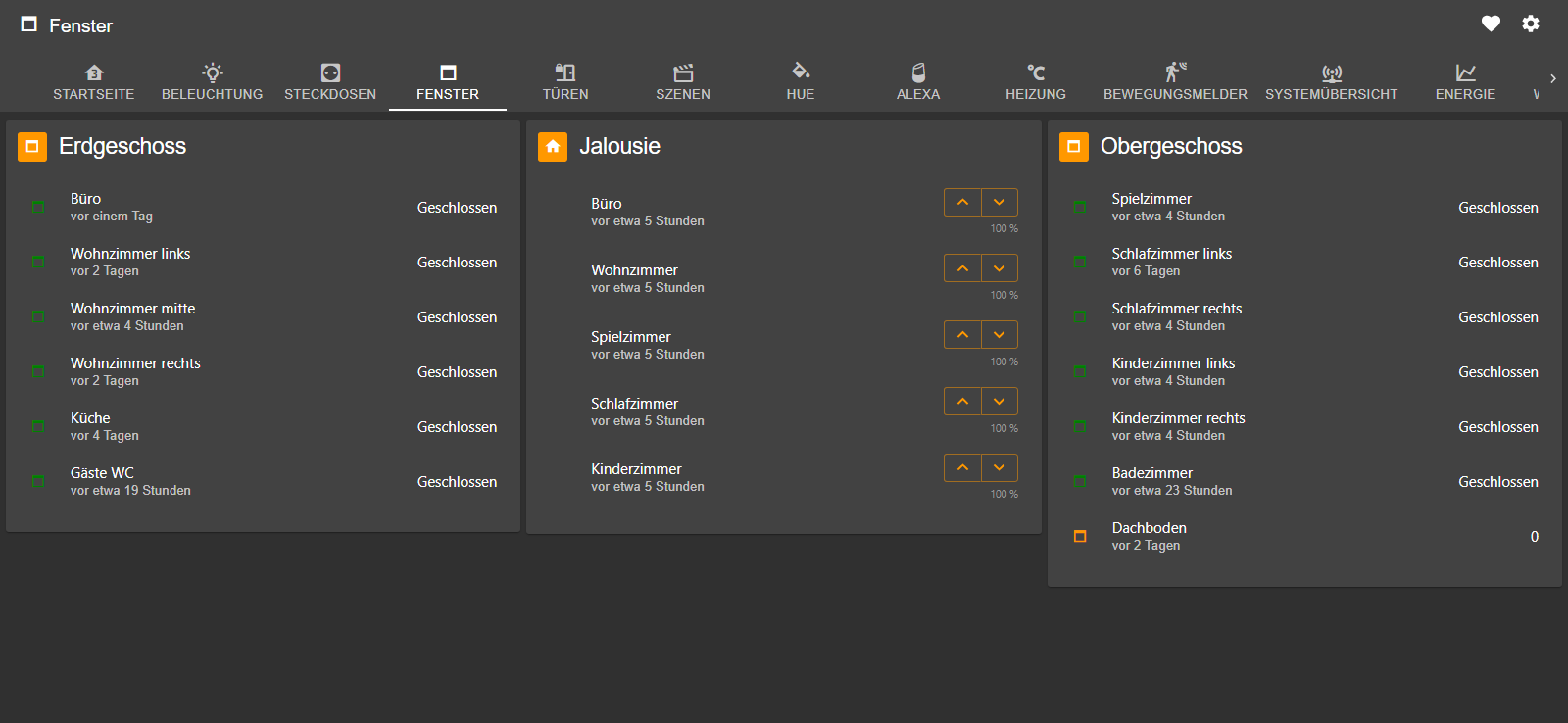Click the Obergeschoss card orange icon
The image size is (1568, 723).
click(1074, 147)
